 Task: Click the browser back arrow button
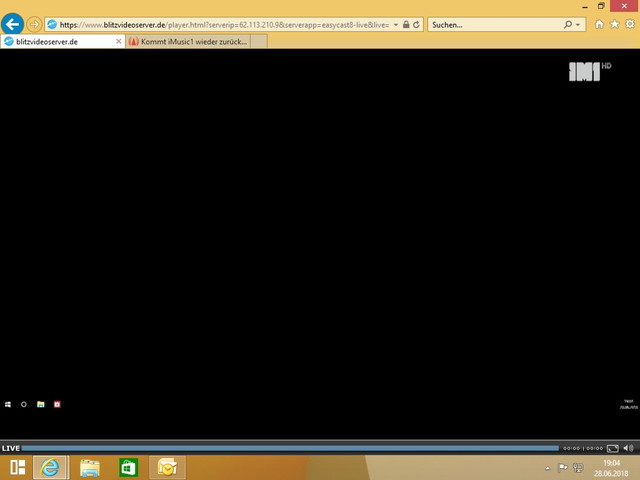tap(12, 24)
